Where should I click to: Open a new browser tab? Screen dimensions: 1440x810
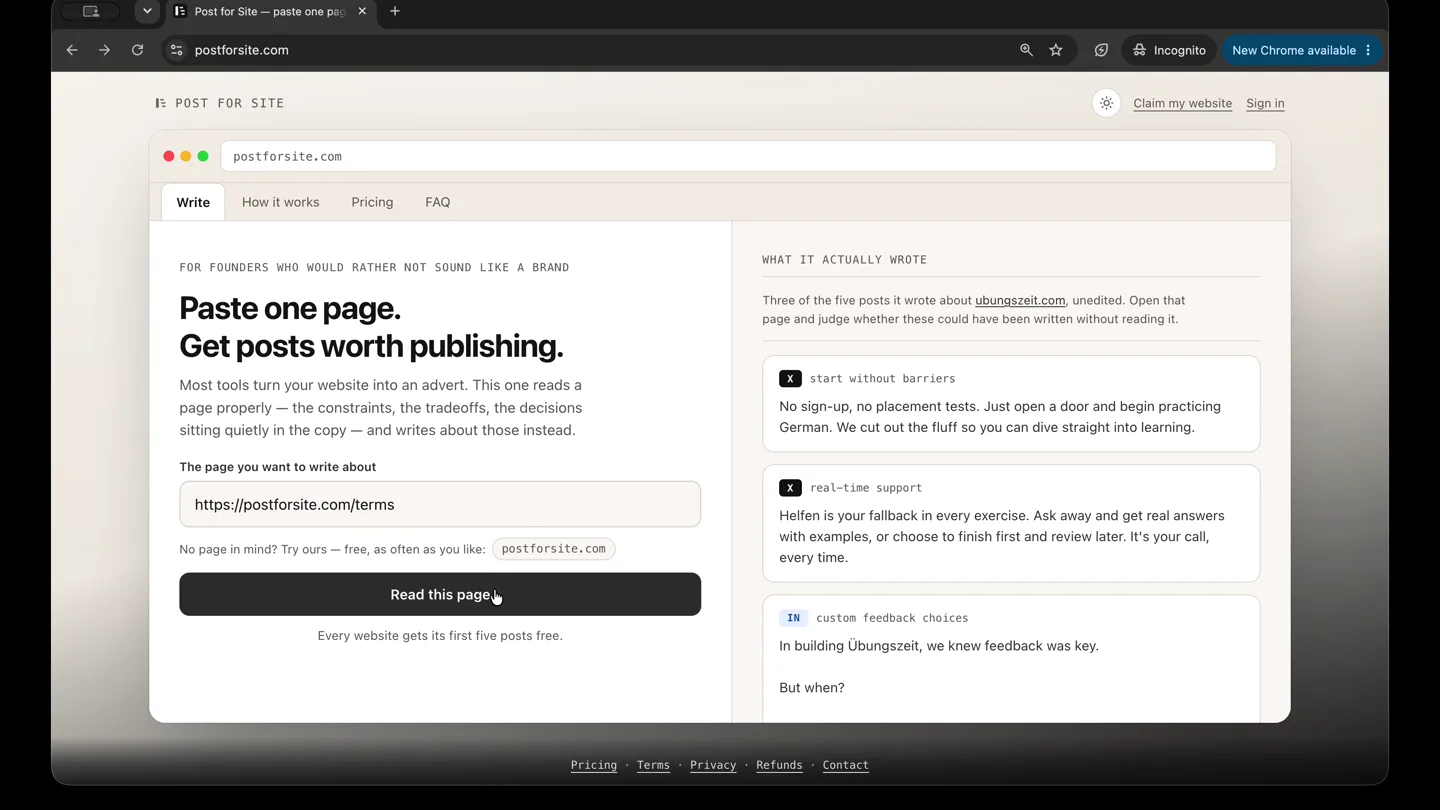[x=395, y=11]
